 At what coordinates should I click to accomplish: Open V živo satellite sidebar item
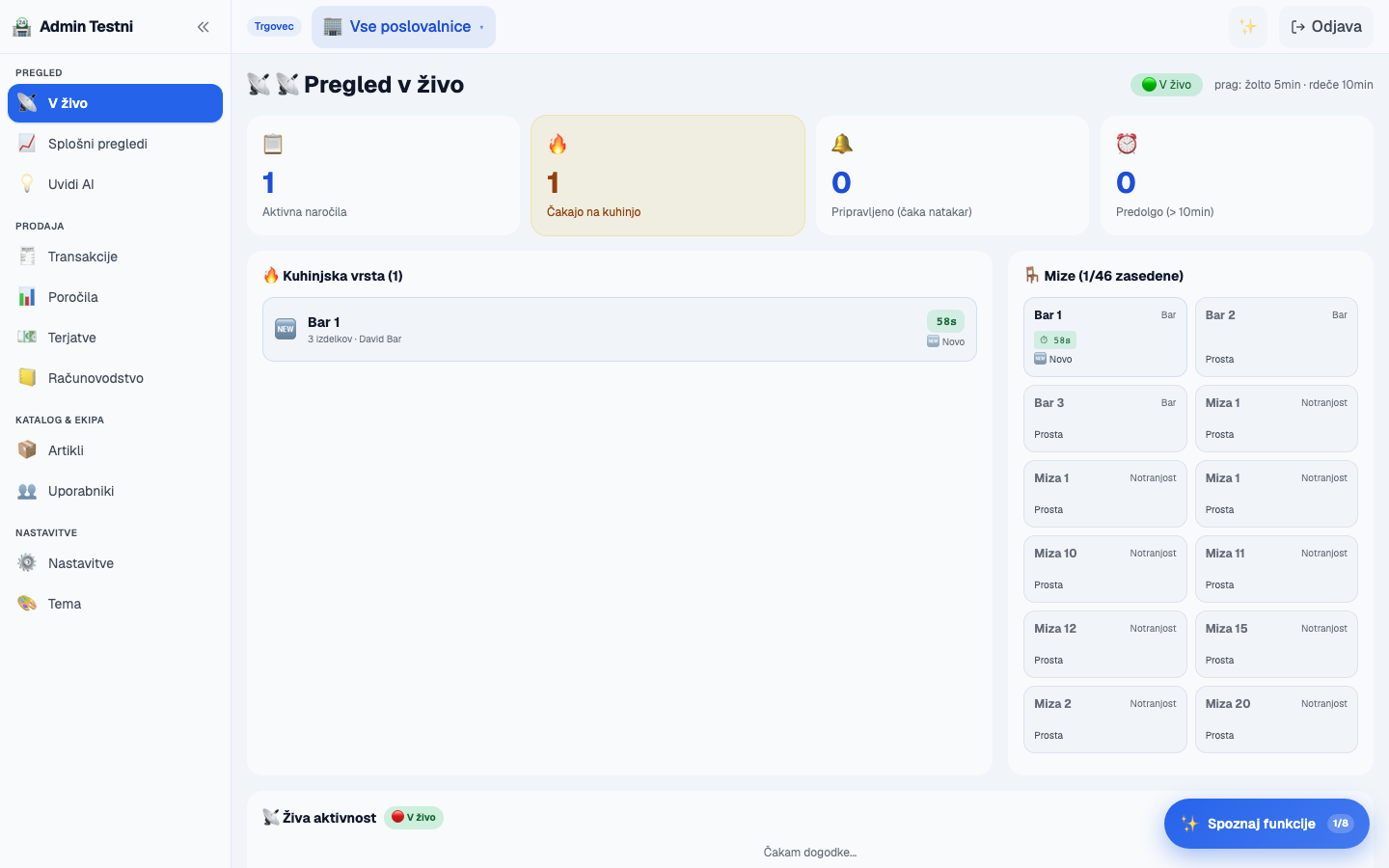[x=115, y=103]
